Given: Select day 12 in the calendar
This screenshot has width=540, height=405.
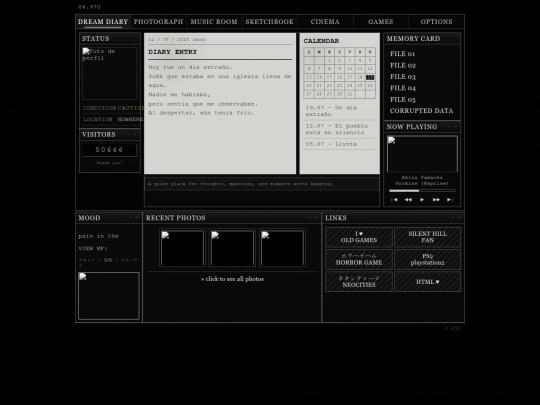Looking at the screenshot, I should point(370,69).
